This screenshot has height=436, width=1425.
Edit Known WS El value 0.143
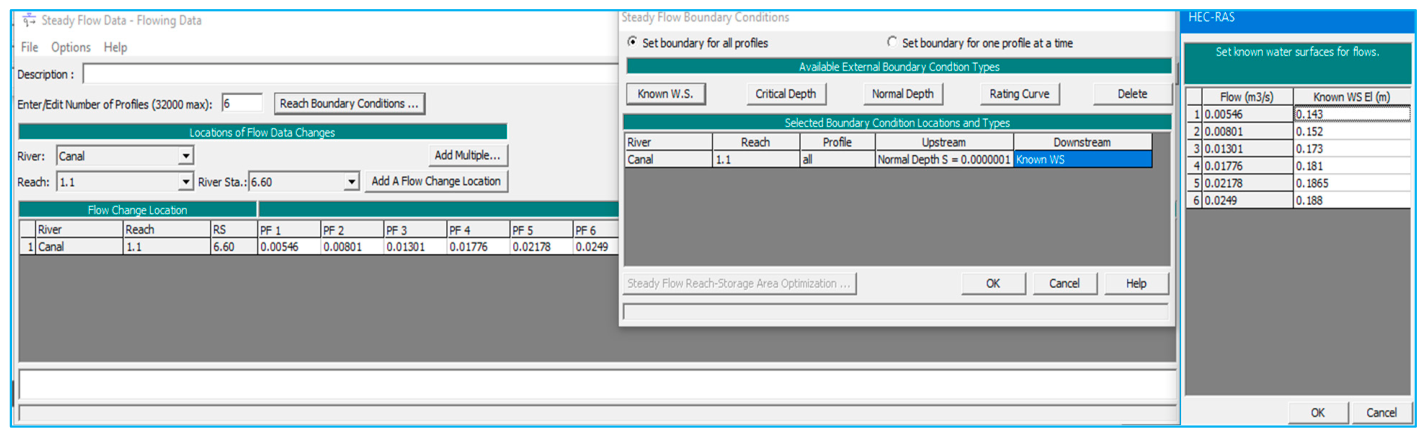[x=1352, y=114]
